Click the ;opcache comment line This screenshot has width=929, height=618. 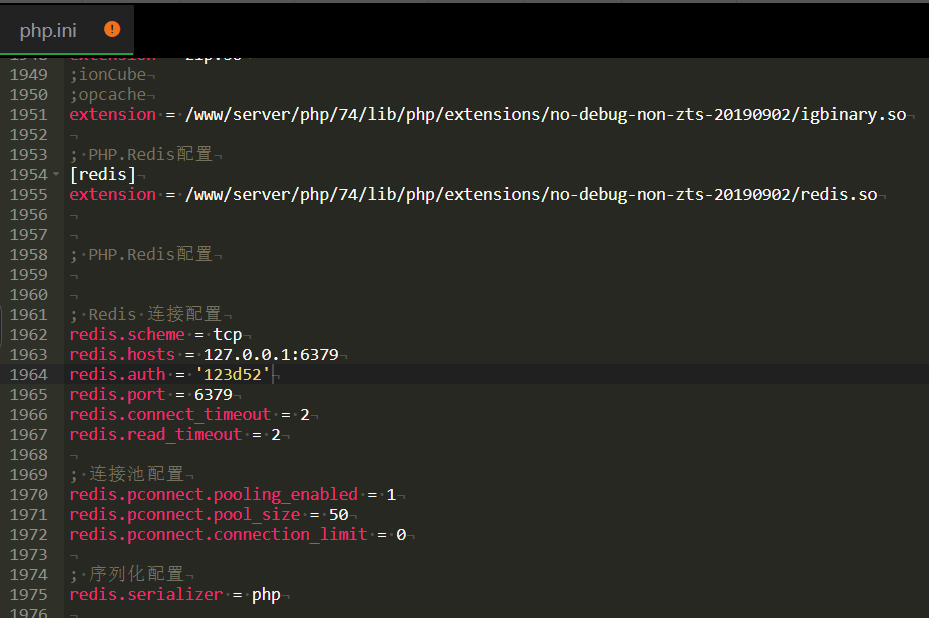point(107,94)
